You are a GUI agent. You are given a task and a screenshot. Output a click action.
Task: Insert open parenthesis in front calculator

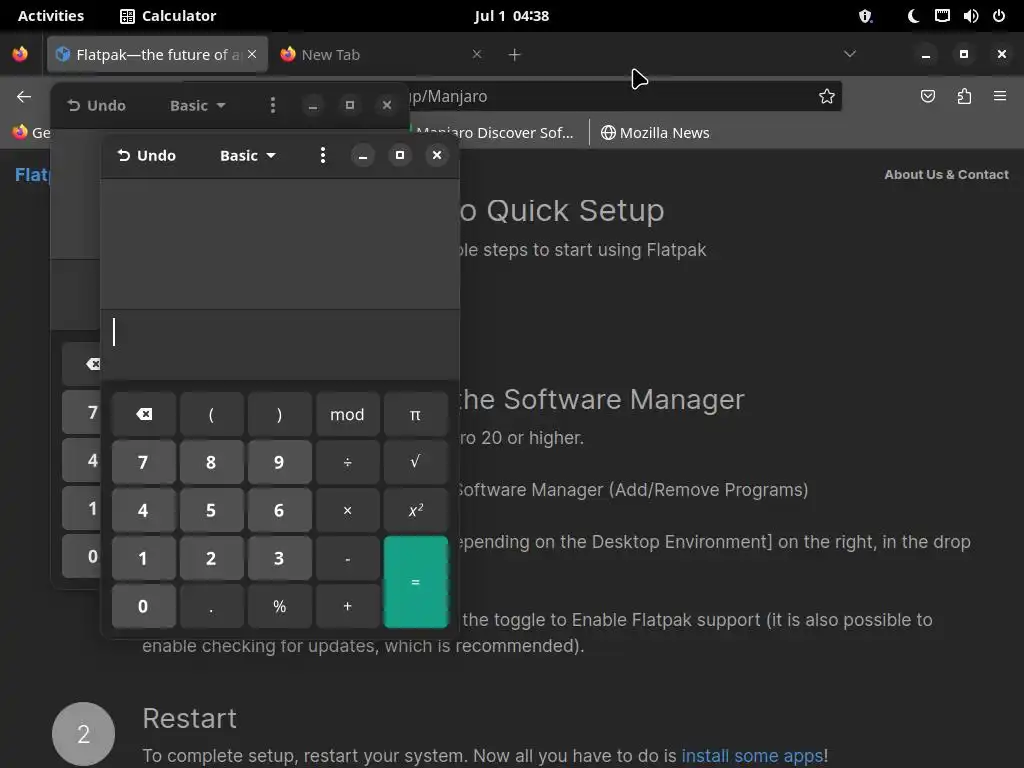(x=212, y=414)
